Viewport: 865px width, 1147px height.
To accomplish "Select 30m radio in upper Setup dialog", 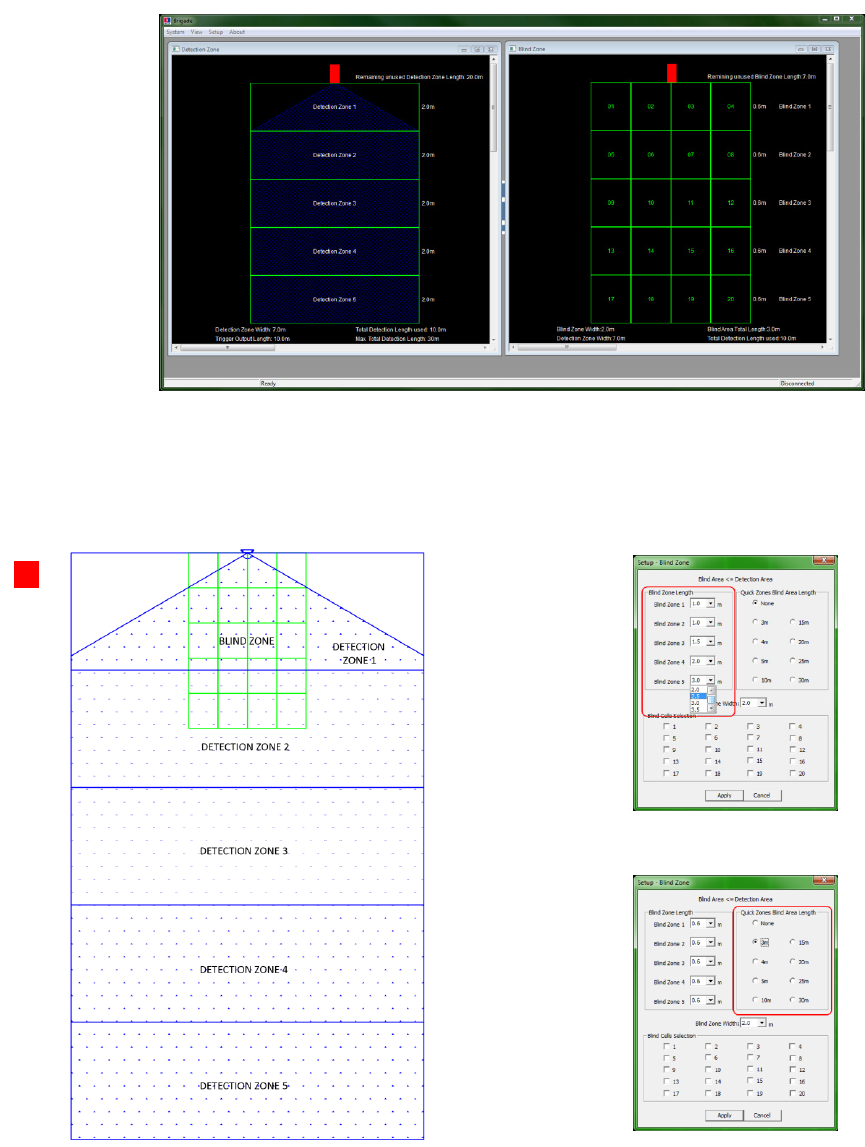I will click(793, 680).
